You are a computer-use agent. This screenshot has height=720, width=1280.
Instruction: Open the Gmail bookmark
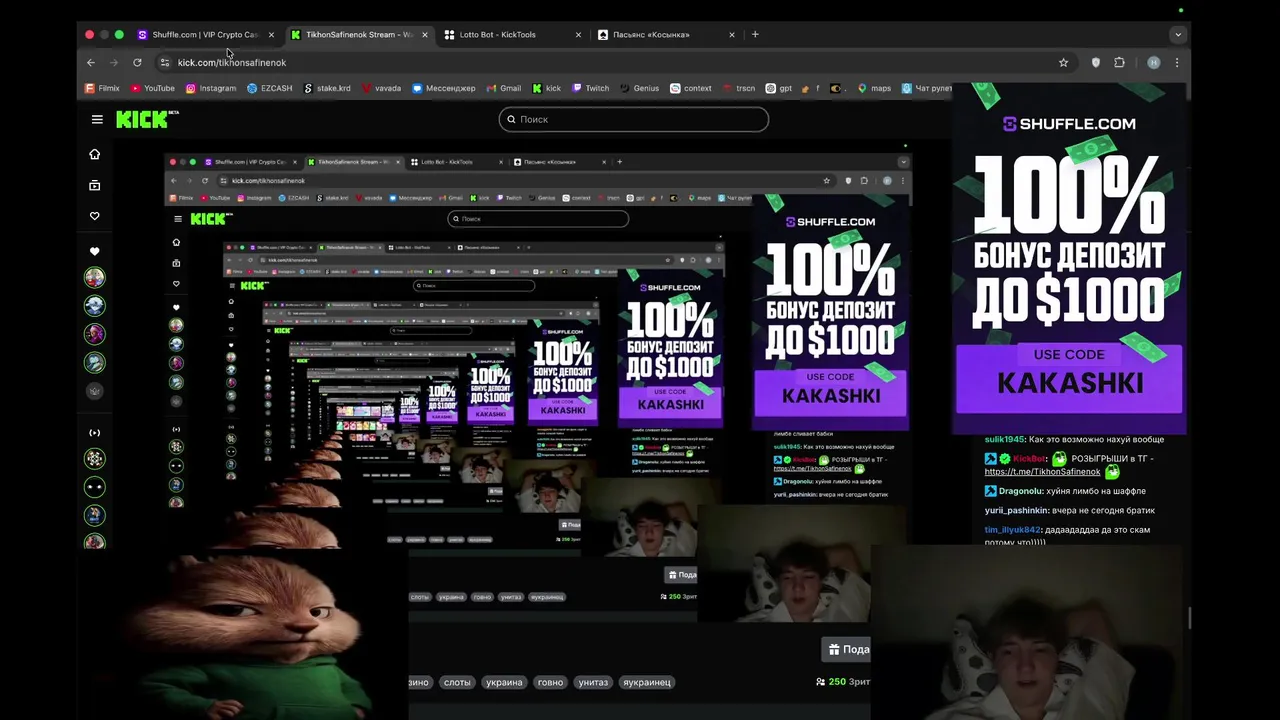504,88
